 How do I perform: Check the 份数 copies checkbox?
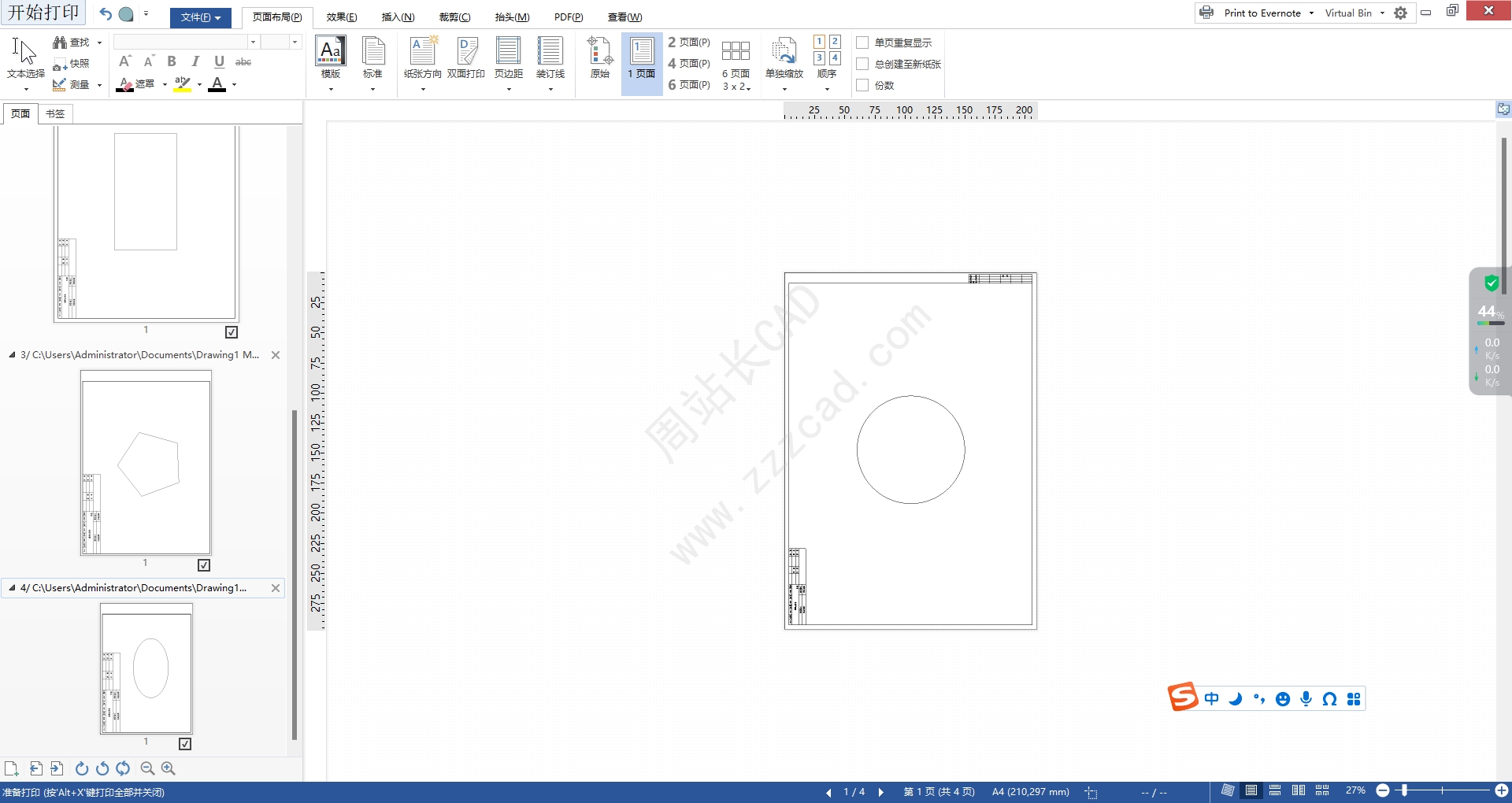862,85
